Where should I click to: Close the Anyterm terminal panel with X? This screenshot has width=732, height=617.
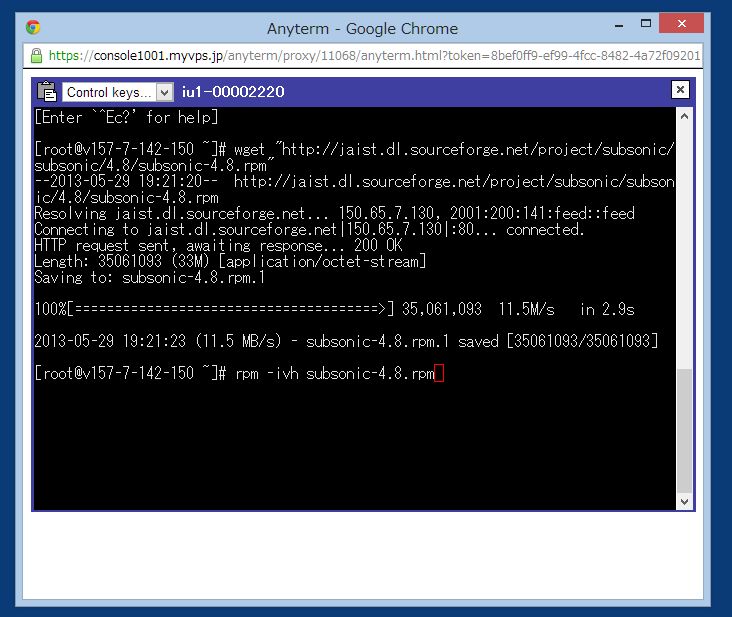[680, 90]
